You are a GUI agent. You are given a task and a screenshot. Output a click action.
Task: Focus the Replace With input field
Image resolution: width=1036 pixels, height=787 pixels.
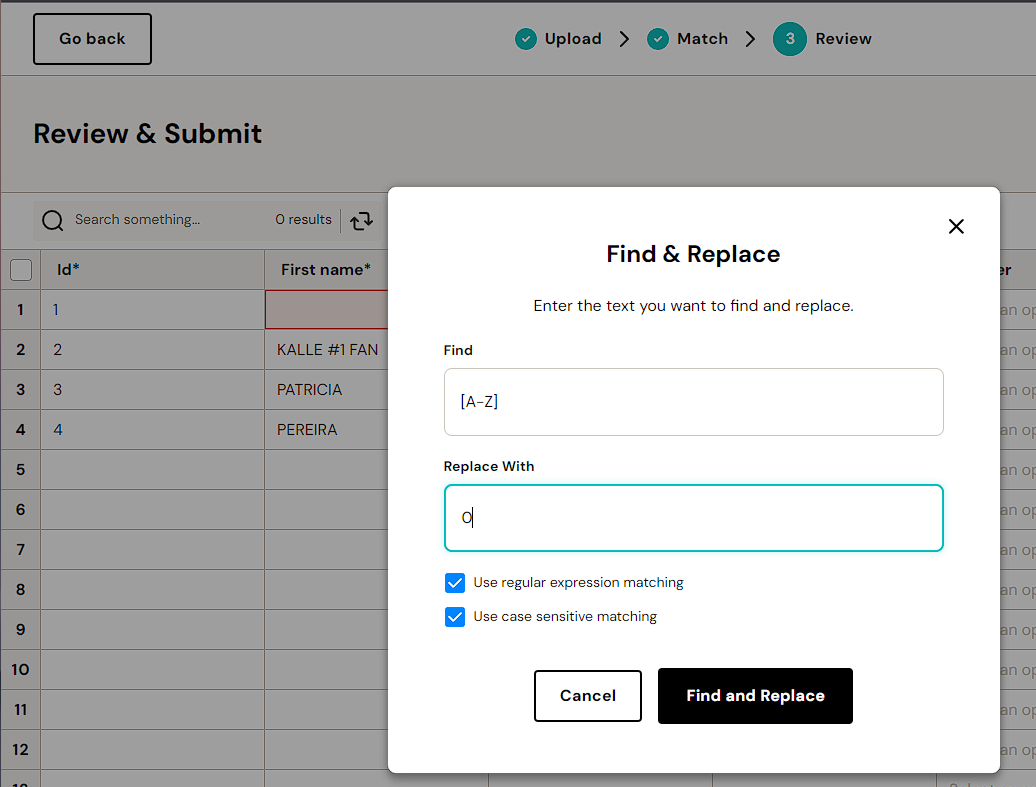pyautogui.click(x=693, y=518)
